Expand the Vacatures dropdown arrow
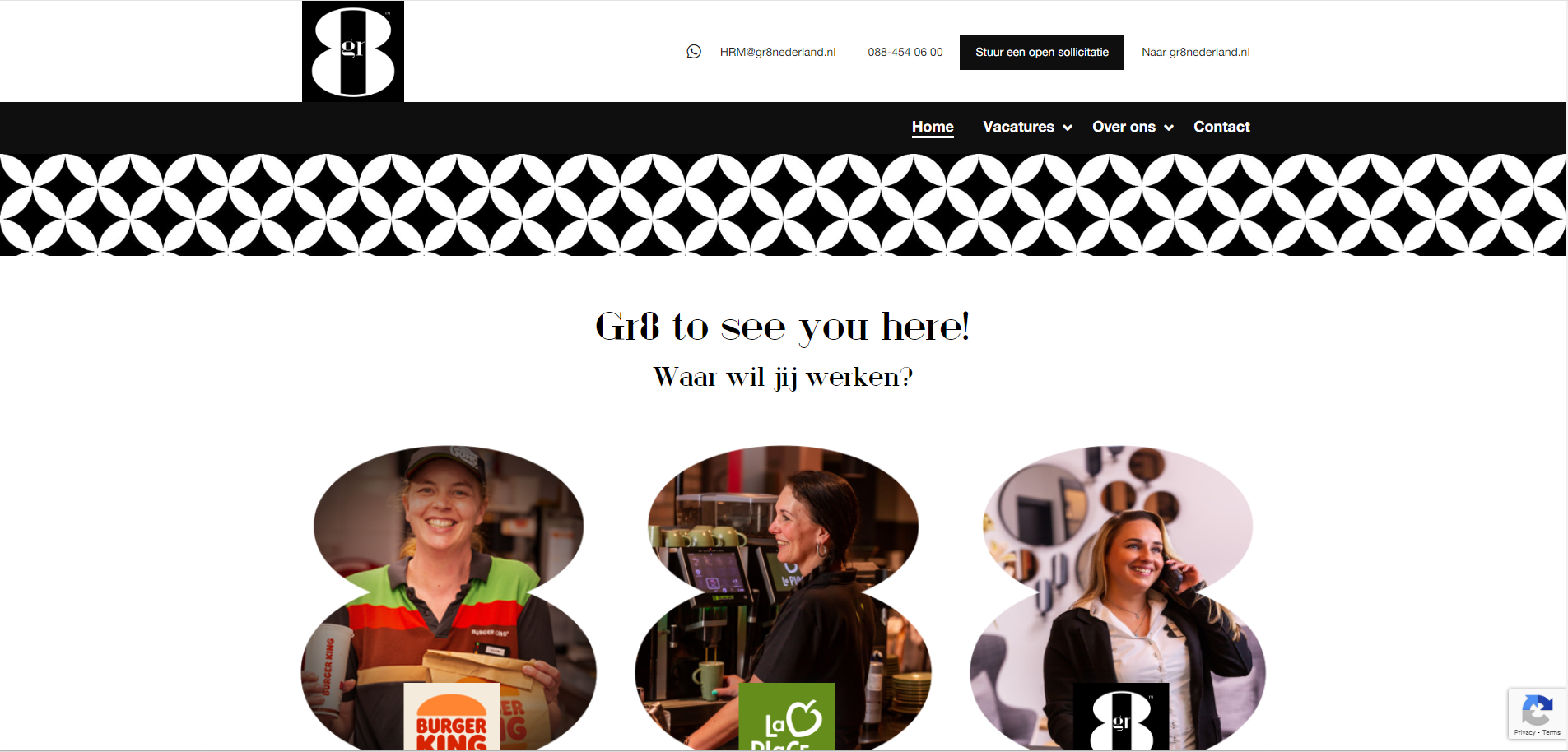Image resolution: width=1568 pixels, height=752 pixels. 1068,128
